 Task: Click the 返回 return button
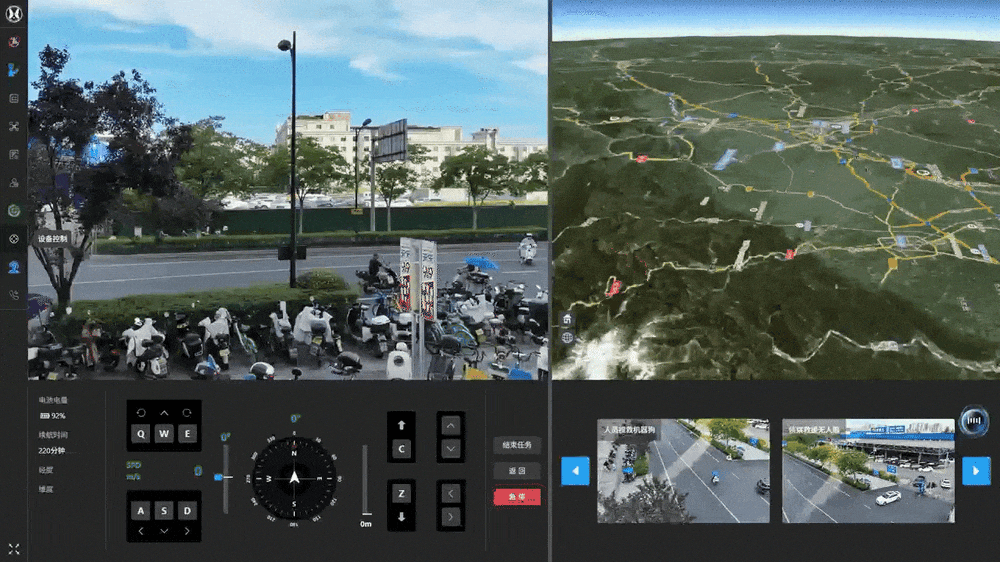pos(516,470)
